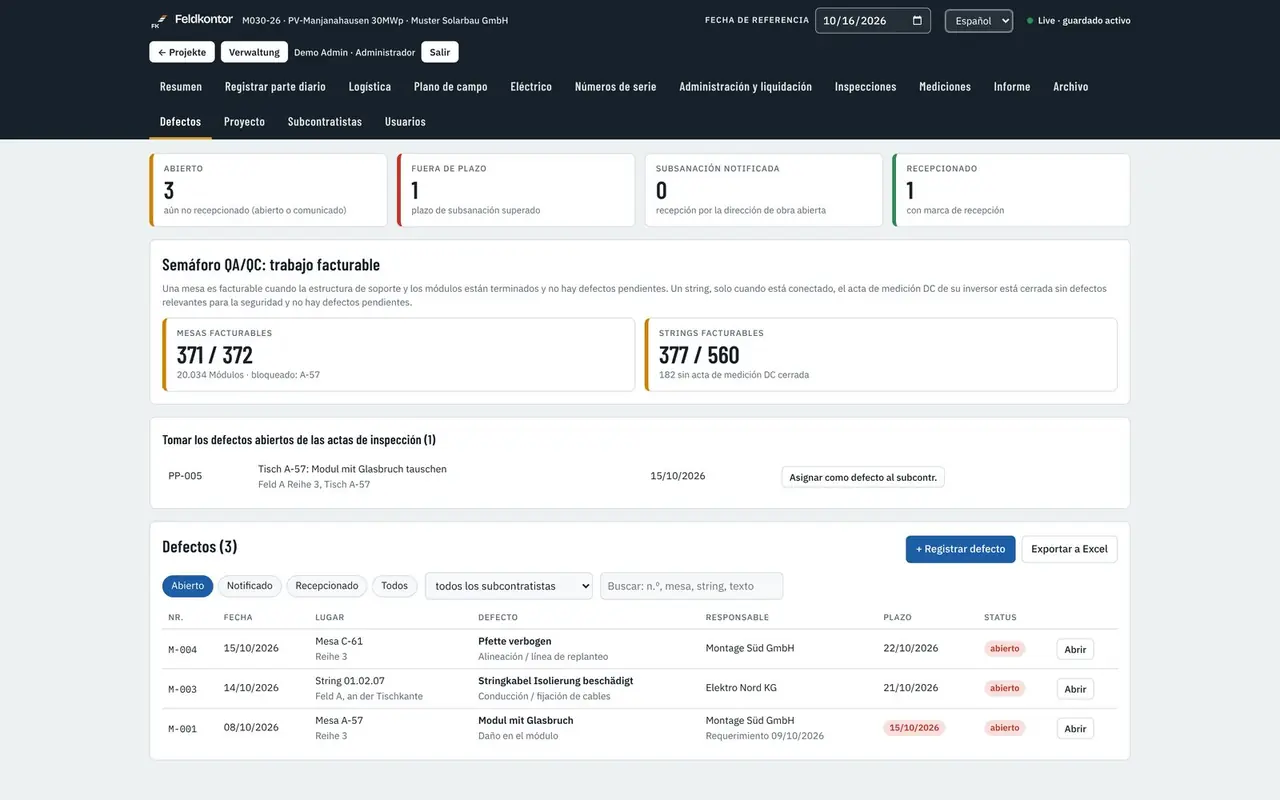
Task: Click the ← Projekte back button
Action: tap(182, 52)
